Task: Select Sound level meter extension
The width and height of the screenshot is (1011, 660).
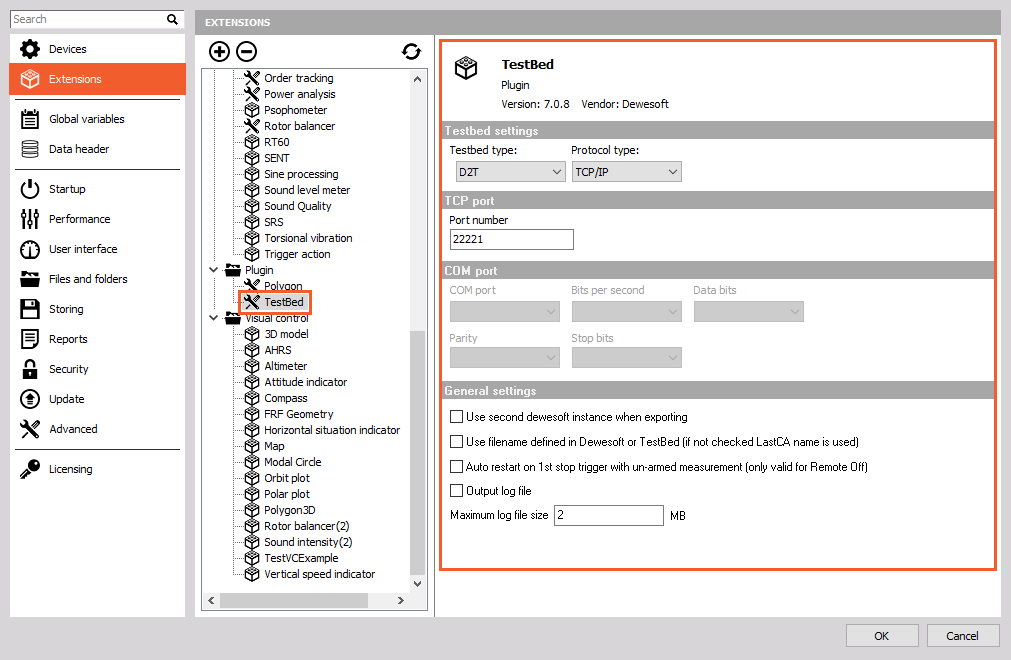Action: [307, 190]
